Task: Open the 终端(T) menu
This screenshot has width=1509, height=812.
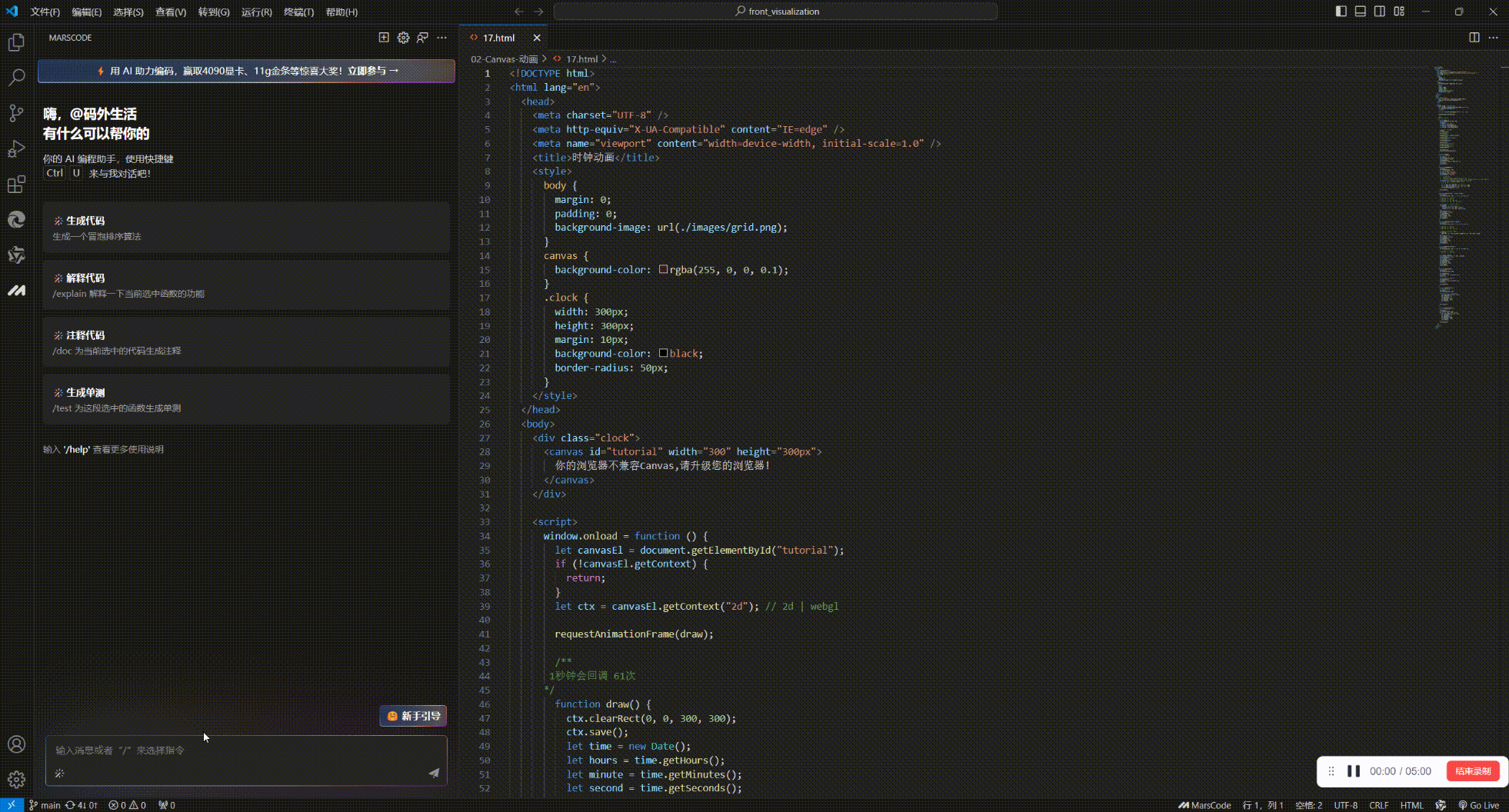Action: (298, 12)
